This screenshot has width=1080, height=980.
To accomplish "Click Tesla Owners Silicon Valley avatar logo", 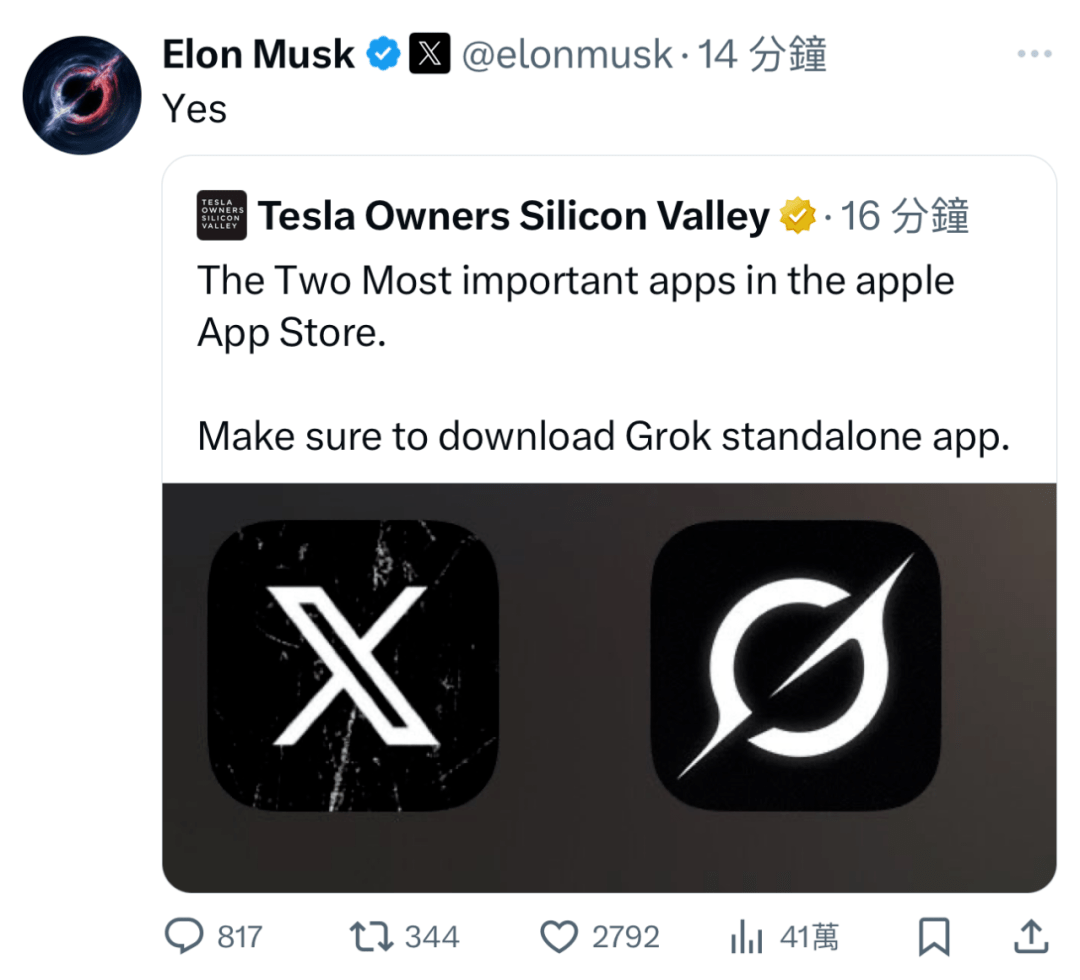I will 222,215.
